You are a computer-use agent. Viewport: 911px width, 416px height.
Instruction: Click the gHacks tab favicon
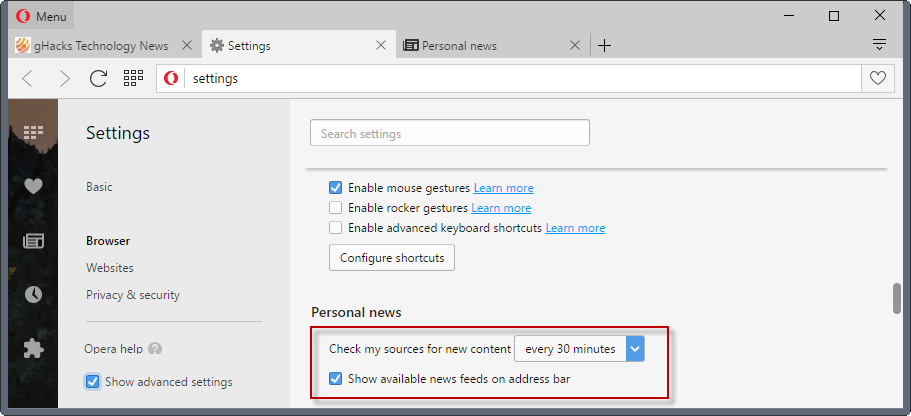23,45
